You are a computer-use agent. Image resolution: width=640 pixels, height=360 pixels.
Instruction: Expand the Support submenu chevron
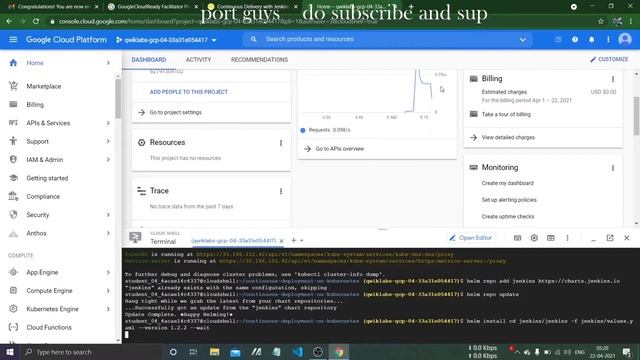click(x=108, y=141)
